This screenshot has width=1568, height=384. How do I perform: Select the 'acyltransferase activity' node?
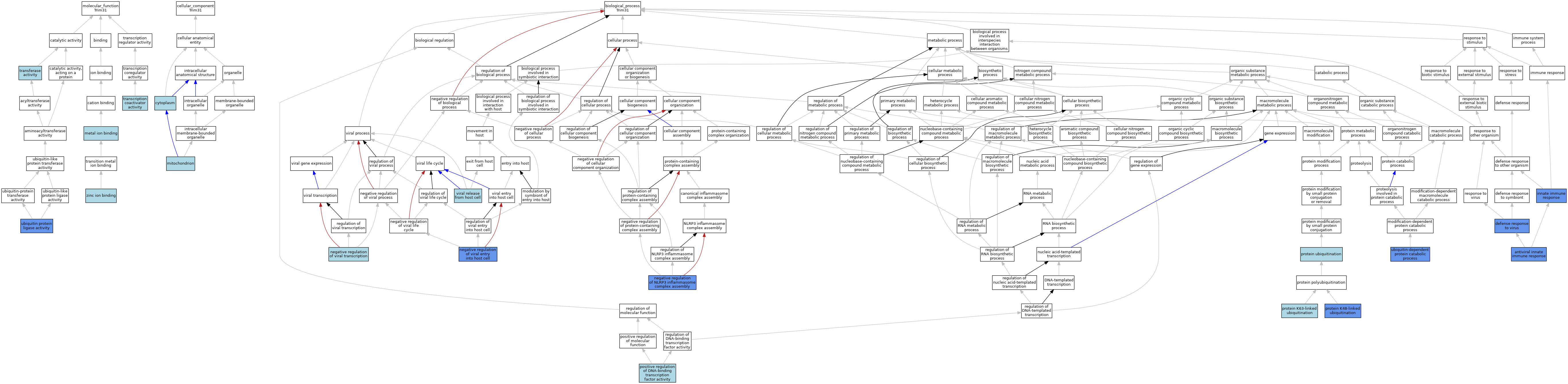point(35,103)
